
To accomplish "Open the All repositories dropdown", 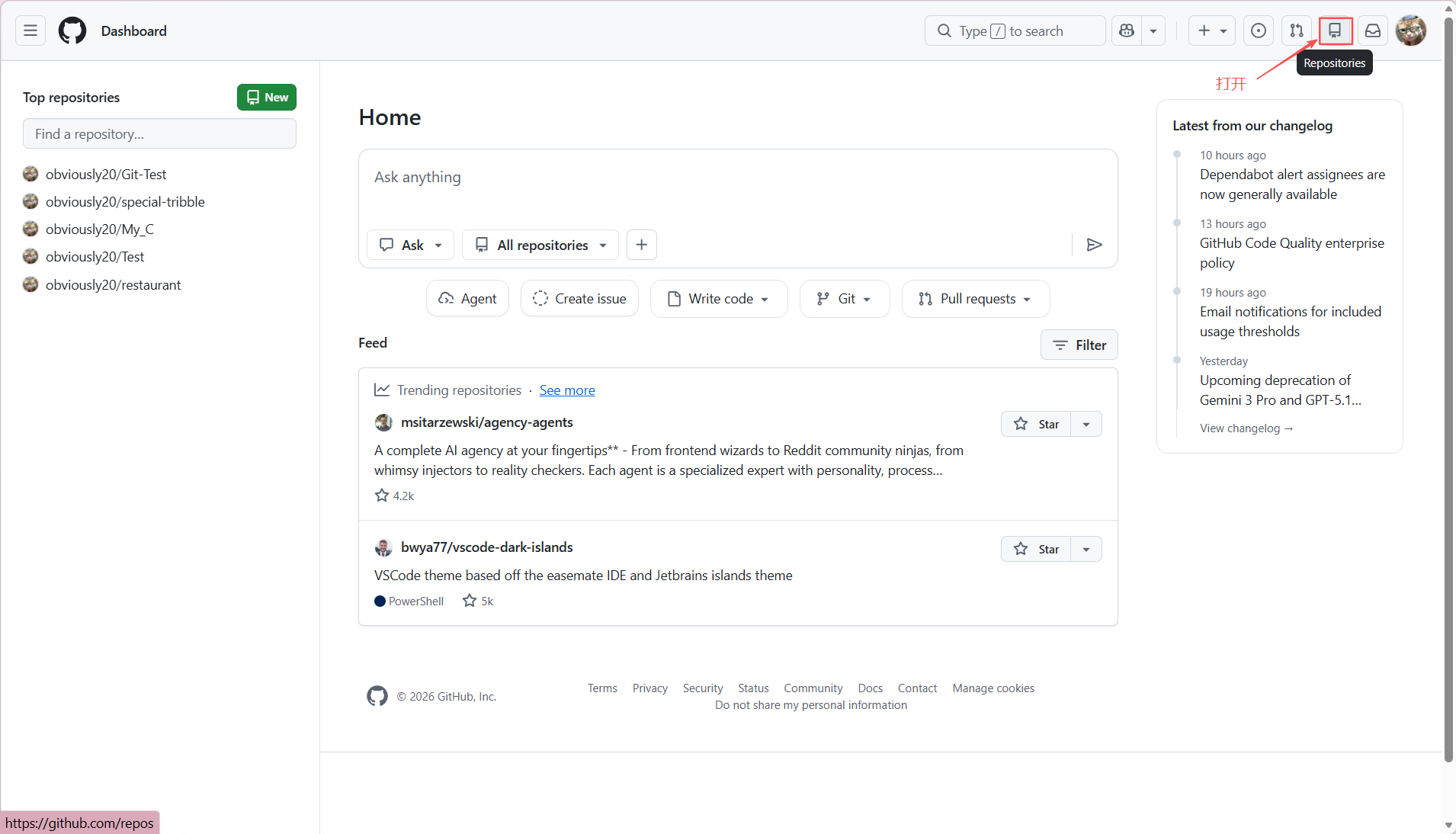I will click(x=540, y=245).
